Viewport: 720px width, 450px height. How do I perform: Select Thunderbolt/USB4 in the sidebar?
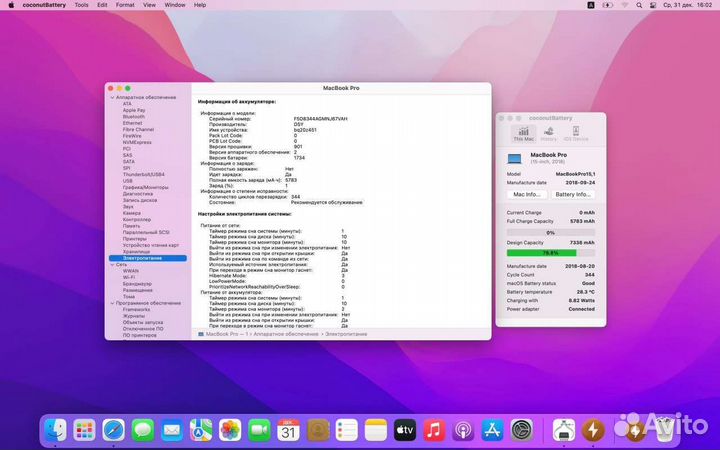pos(143,175)
